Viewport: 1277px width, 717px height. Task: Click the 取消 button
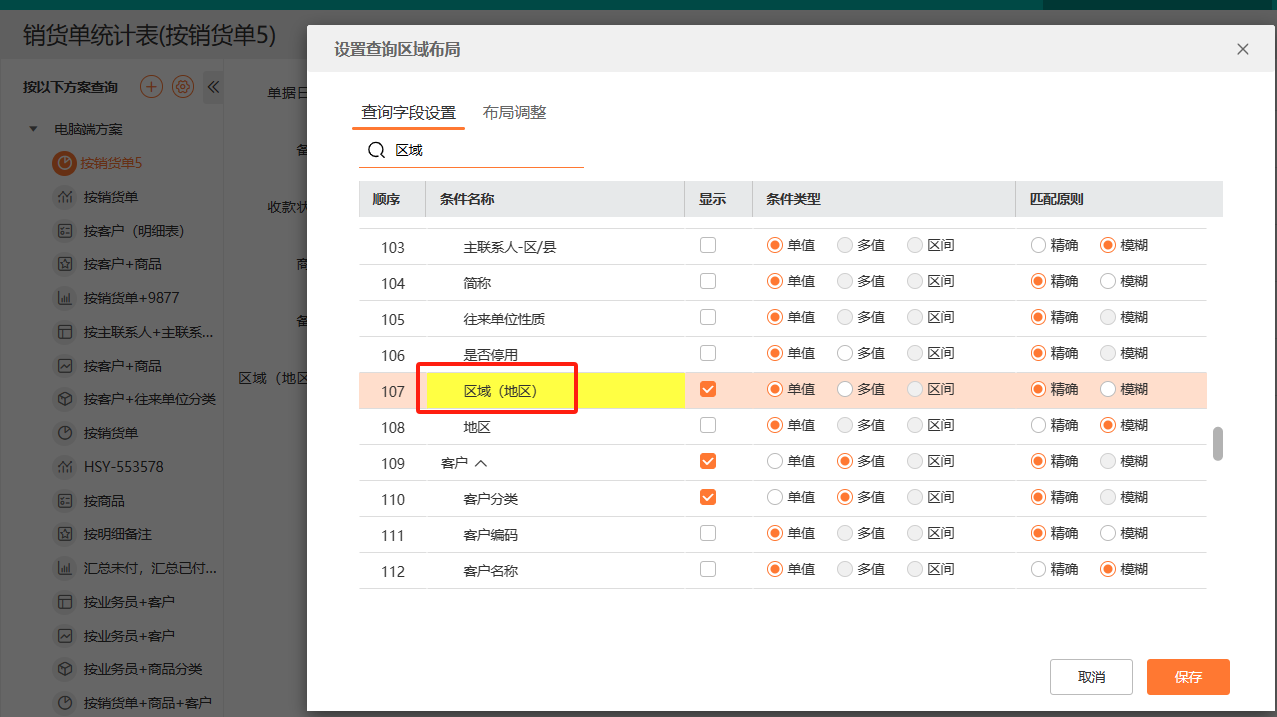(1091, 677)
